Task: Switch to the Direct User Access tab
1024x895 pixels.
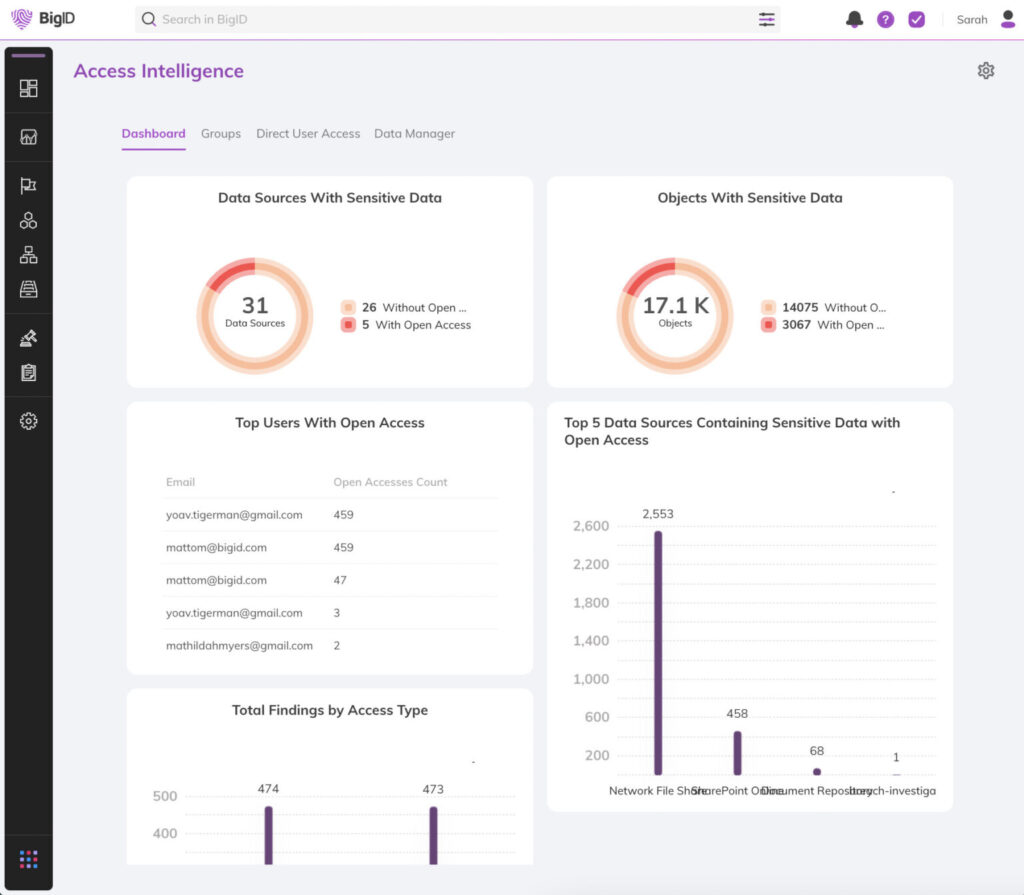Action: [308, 133]
